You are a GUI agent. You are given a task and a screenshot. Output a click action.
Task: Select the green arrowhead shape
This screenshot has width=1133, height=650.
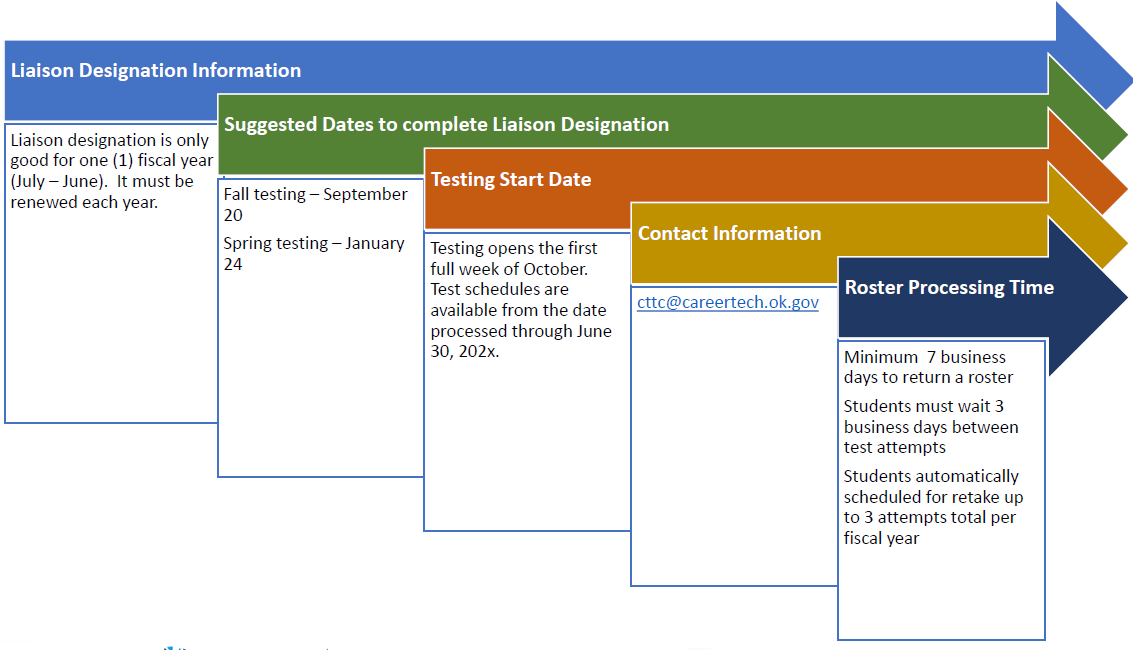click(x=1080, y=120)
